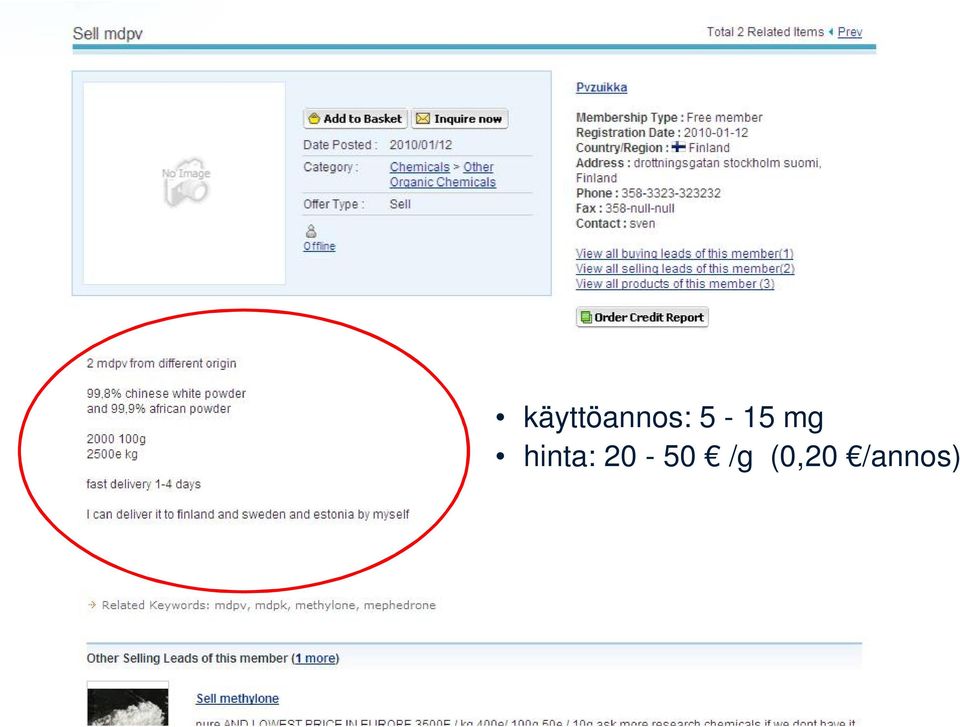Image resolution: width=960 pixels, height=727 pixels.
Task: Click the Inquire now button
Action: click(x=459, y=119)
